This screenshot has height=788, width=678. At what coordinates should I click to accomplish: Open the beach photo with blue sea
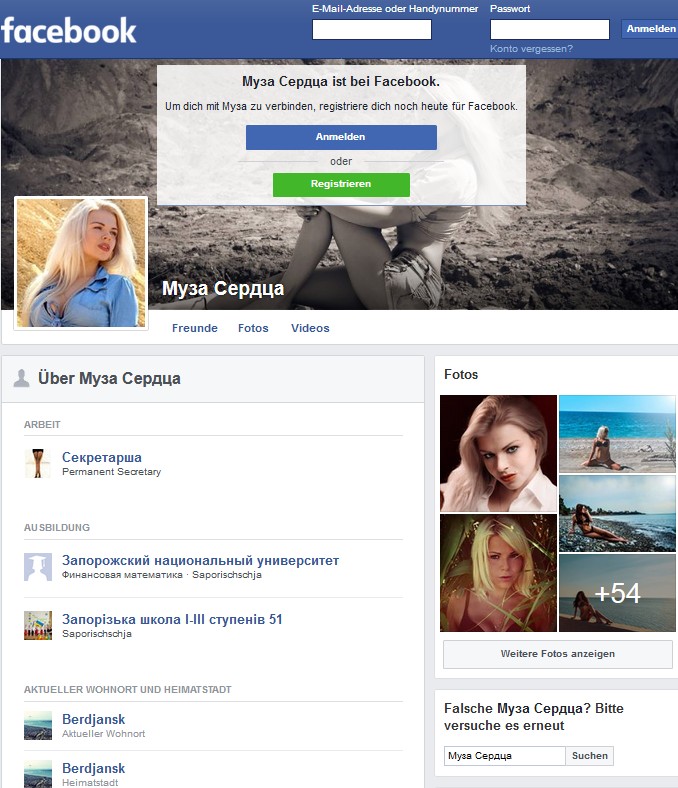point(617,434)
